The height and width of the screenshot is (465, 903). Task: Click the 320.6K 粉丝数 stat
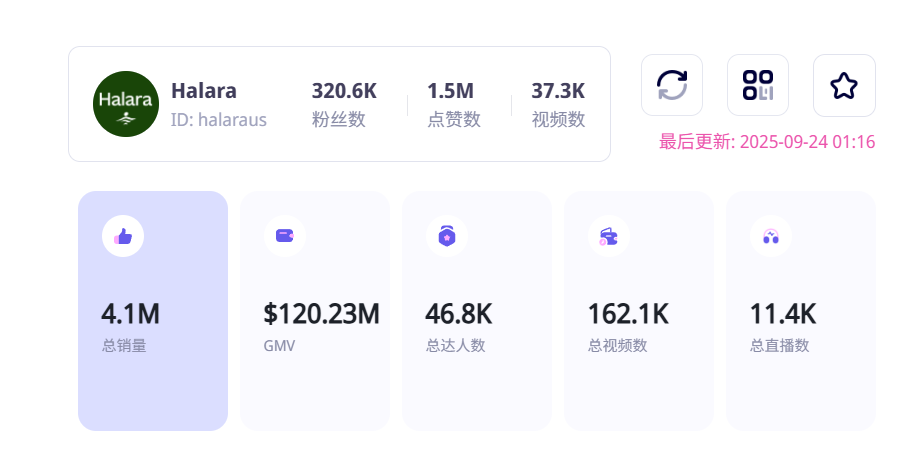tap(344, 104)
